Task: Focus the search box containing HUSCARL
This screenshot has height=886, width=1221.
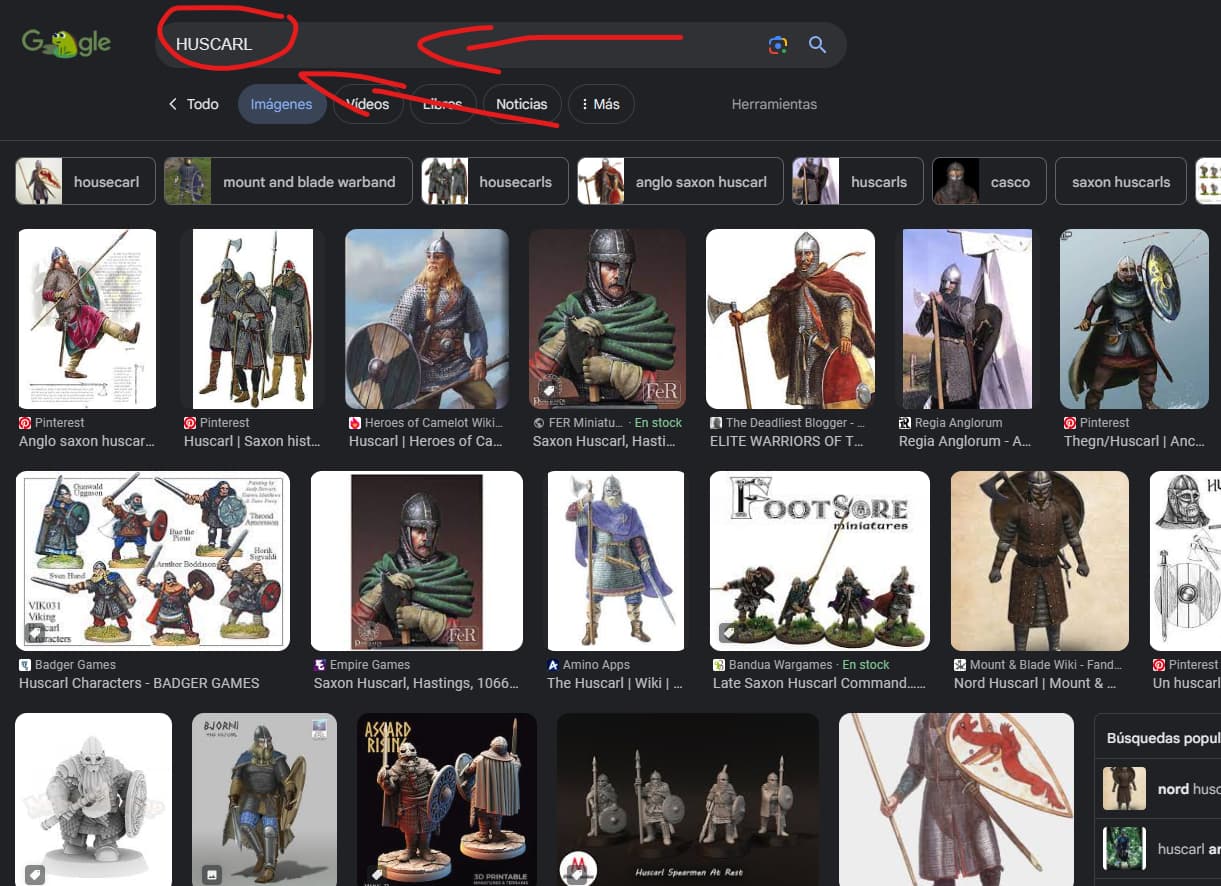Action: click(x=500, y=45)
